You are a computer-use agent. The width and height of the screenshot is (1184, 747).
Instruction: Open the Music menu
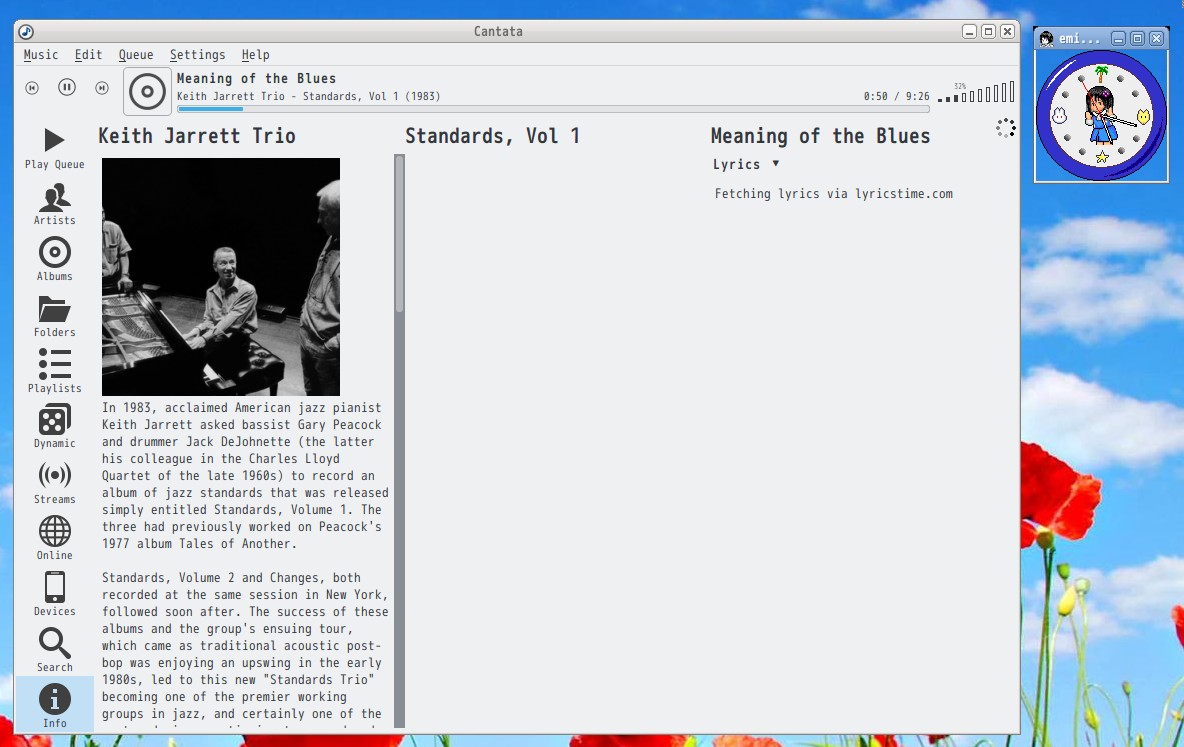click(x=41, y=55)
